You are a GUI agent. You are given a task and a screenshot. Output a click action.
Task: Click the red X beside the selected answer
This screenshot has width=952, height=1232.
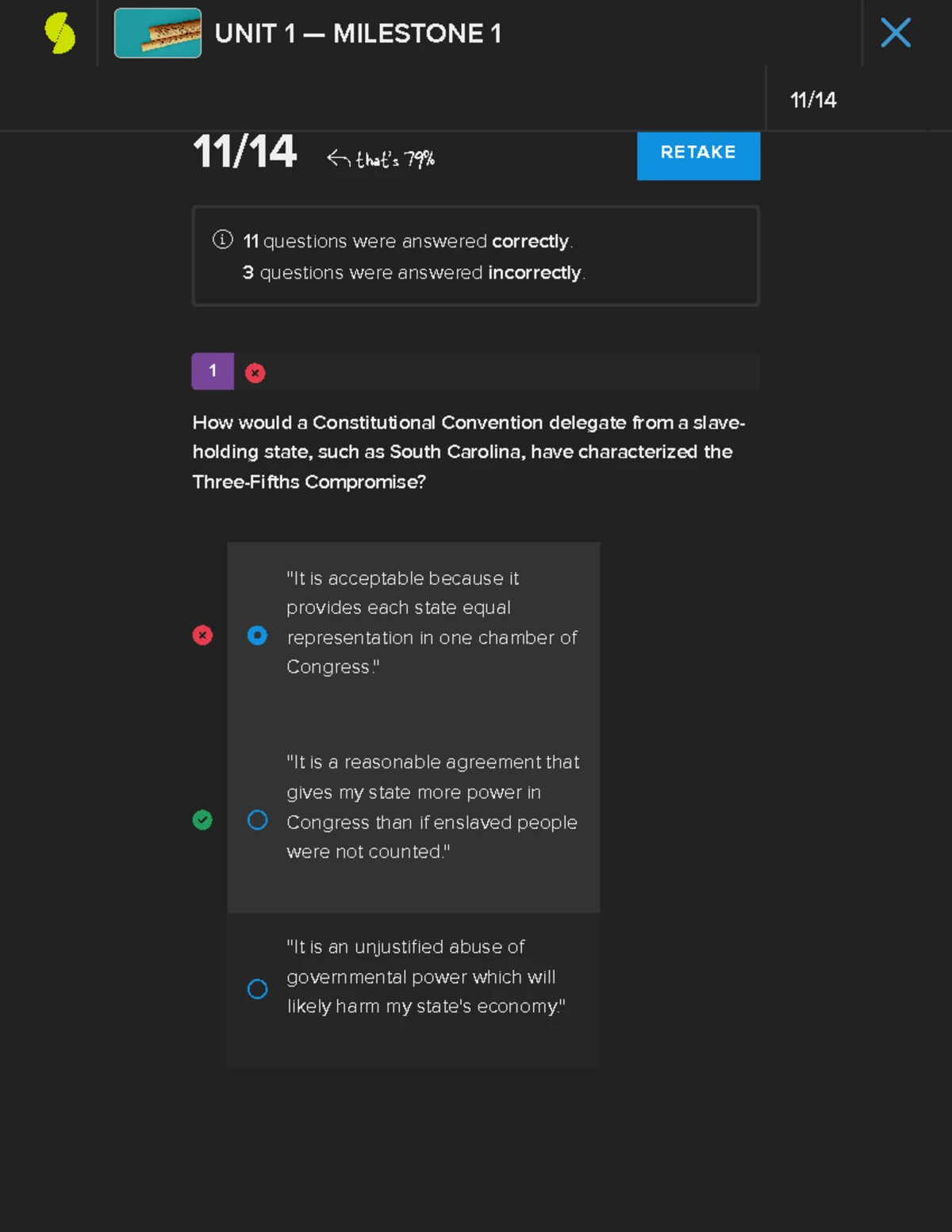pos(202,635)
